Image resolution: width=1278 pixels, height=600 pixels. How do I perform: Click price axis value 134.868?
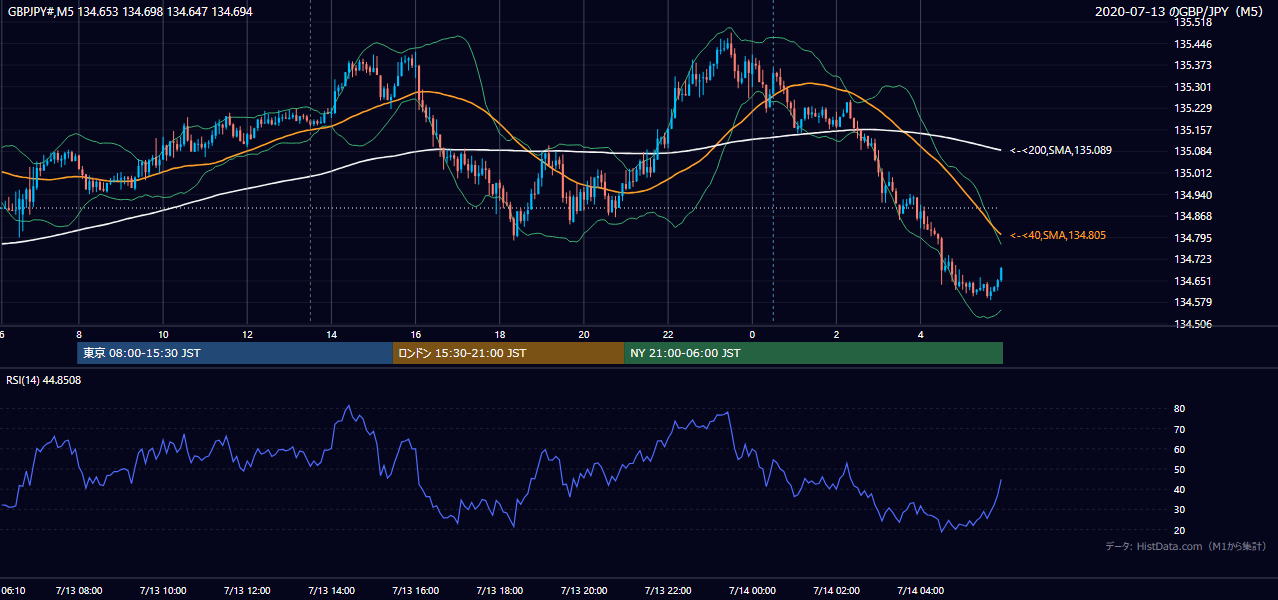coord(1193,216)
